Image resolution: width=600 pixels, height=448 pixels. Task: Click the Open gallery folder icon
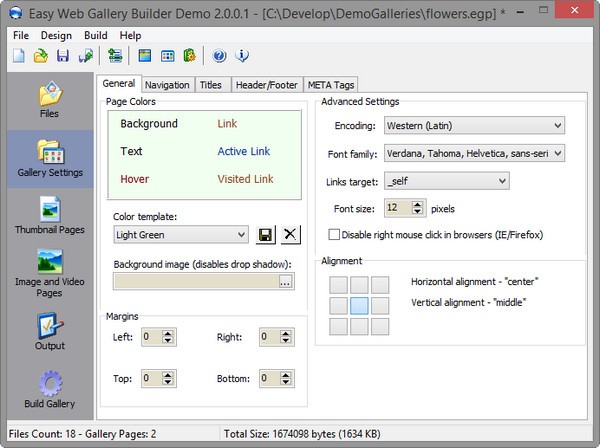[x=40, y=55]
